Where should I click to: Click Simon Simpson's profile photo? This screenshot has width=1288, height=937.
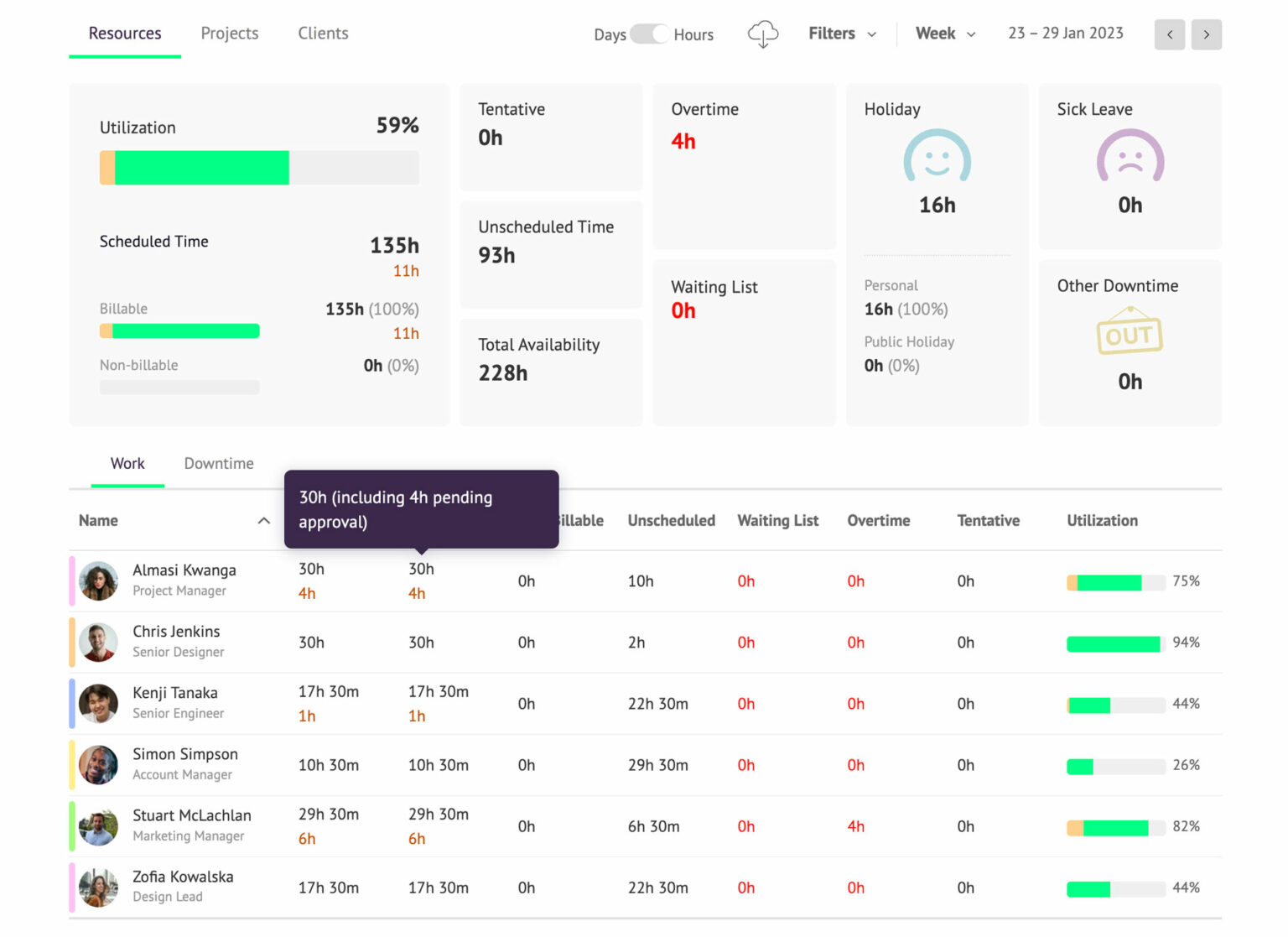pos(98,765)
